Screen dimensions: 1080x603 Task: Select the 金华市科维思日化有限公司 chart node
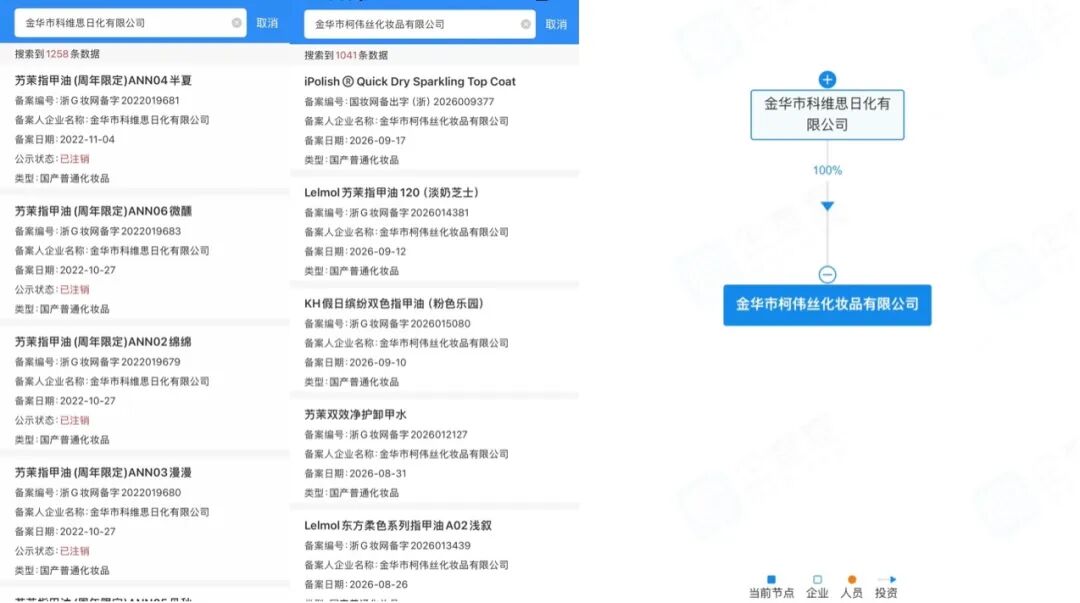tap(827, 114)
